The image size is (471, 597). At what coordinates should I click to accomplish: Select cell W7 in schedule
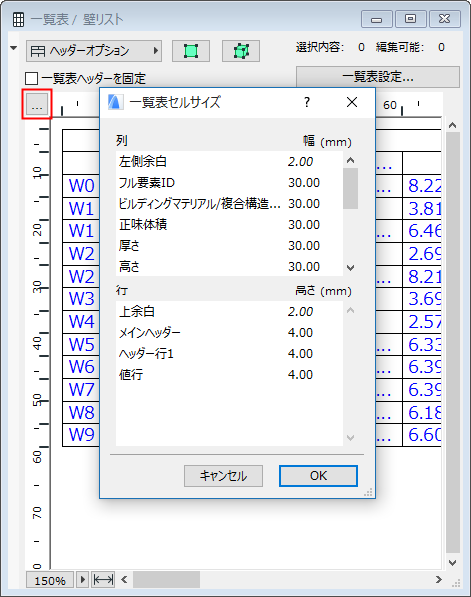81,389
